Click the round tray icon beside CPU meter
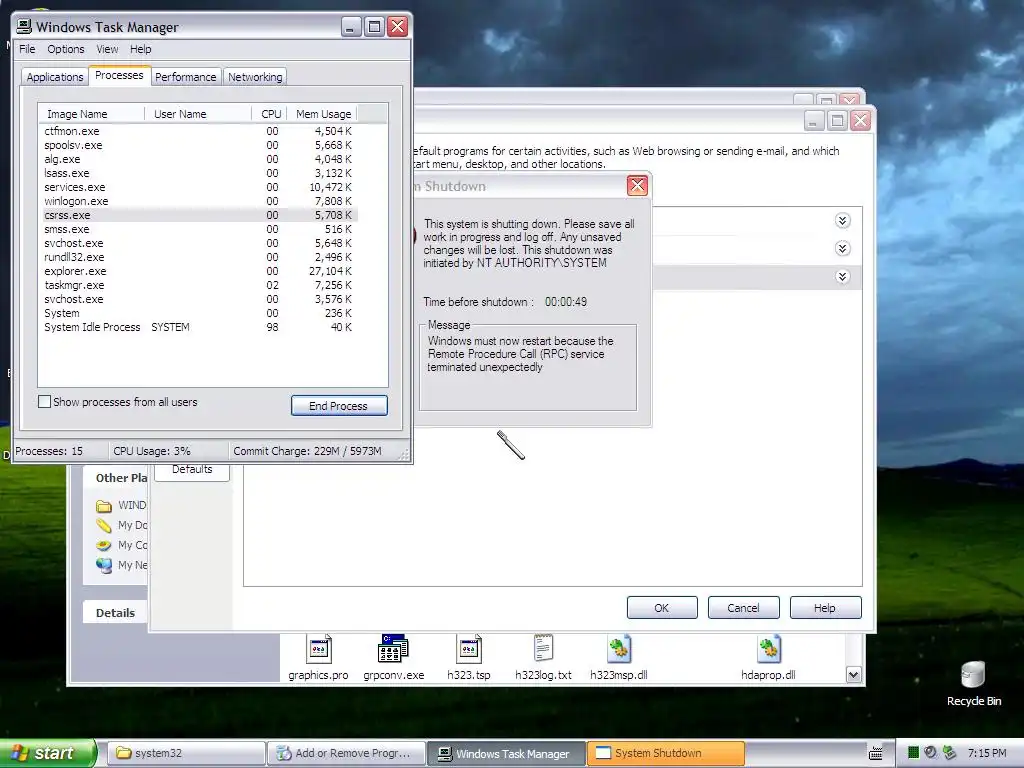This screenshot has width=1024, height=768. click(x=931, y=753)
